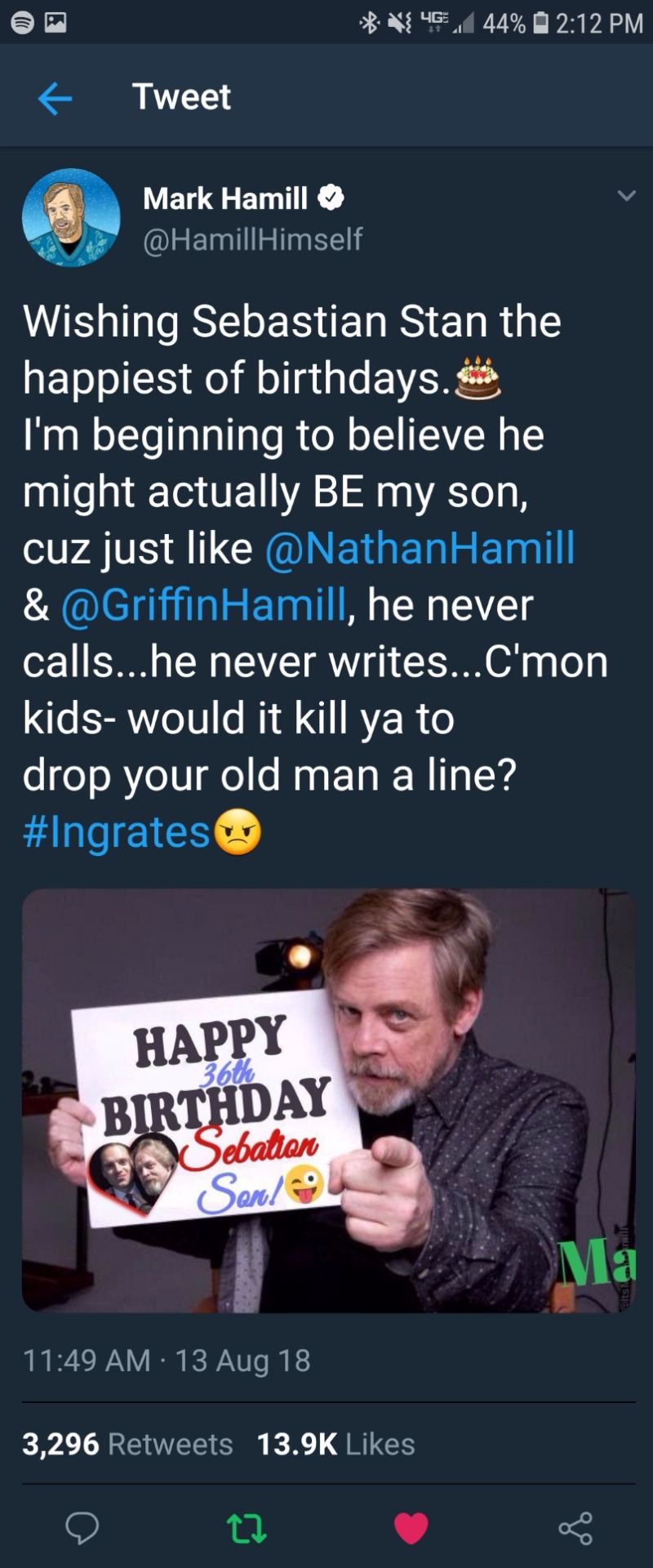Tap the share icon
Image resolution: width=653 pixels, height=1568 pixels.
pyautogui.click(x=575, y=1528)
